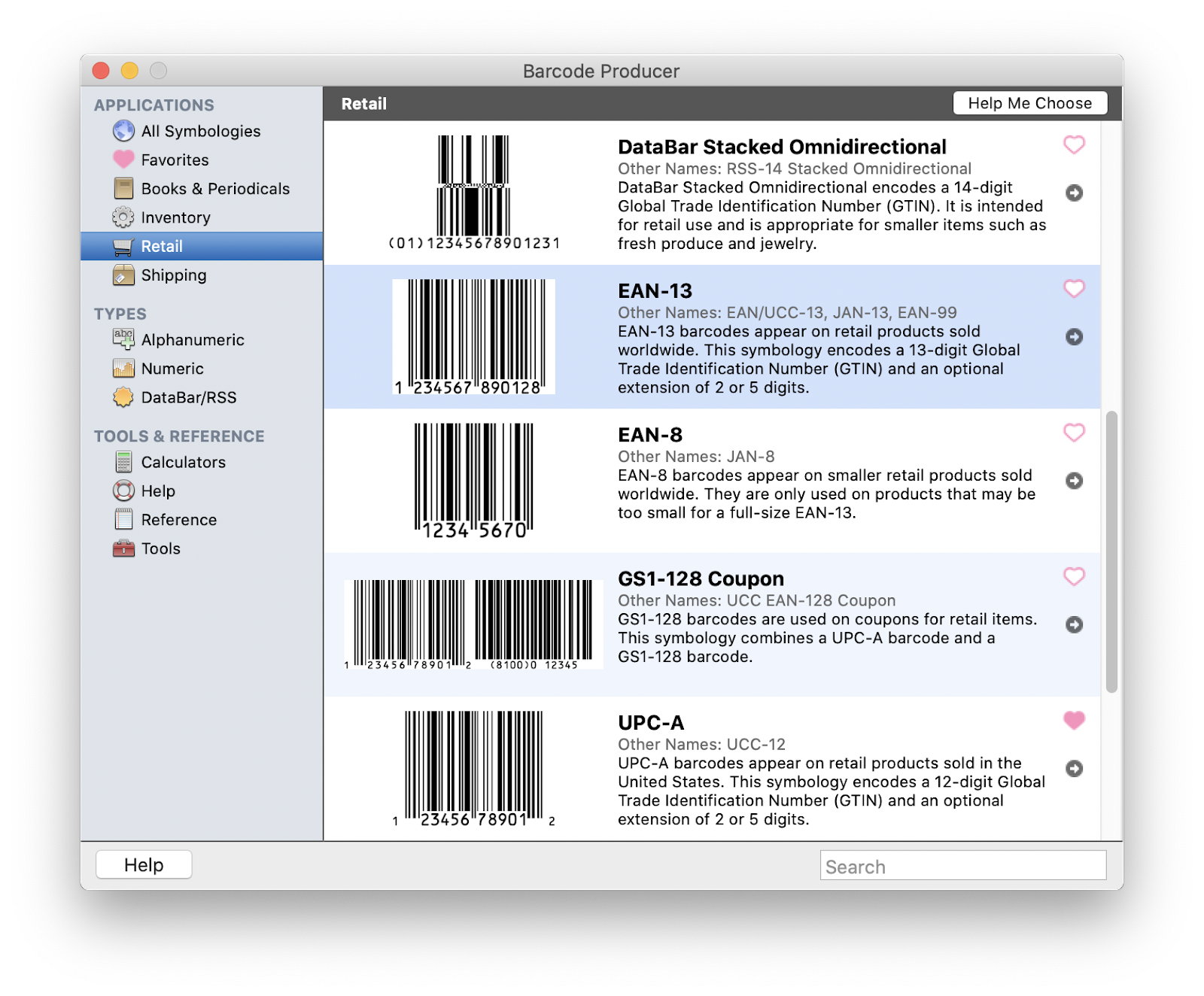Screen dimensions: 1204x996
Task: Click the All Symbologies globe icon
Action: [x=123, y=131]
